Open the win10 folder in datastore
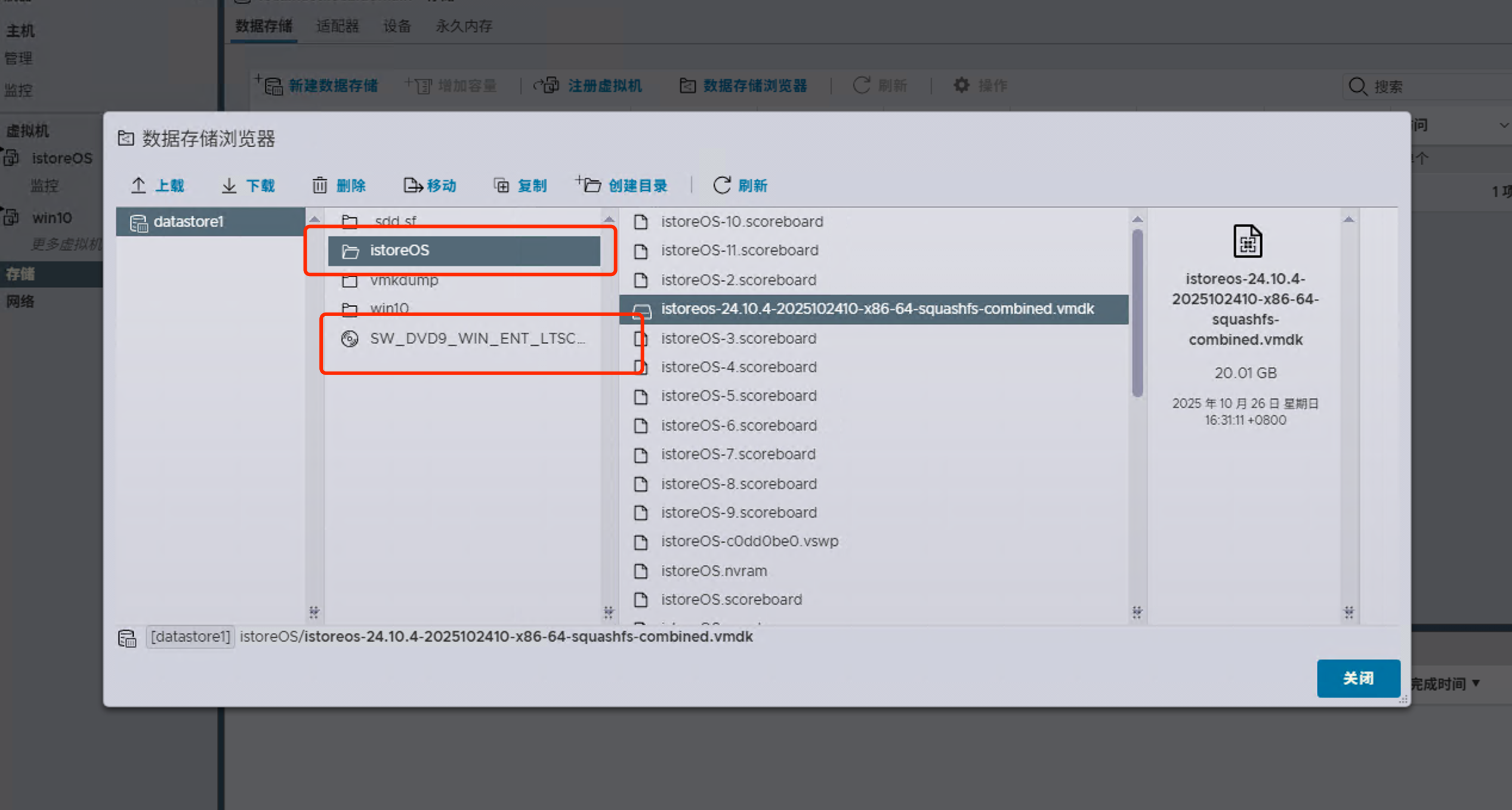The width and height of the screenshot is (1512, 810). coord(389,308)
